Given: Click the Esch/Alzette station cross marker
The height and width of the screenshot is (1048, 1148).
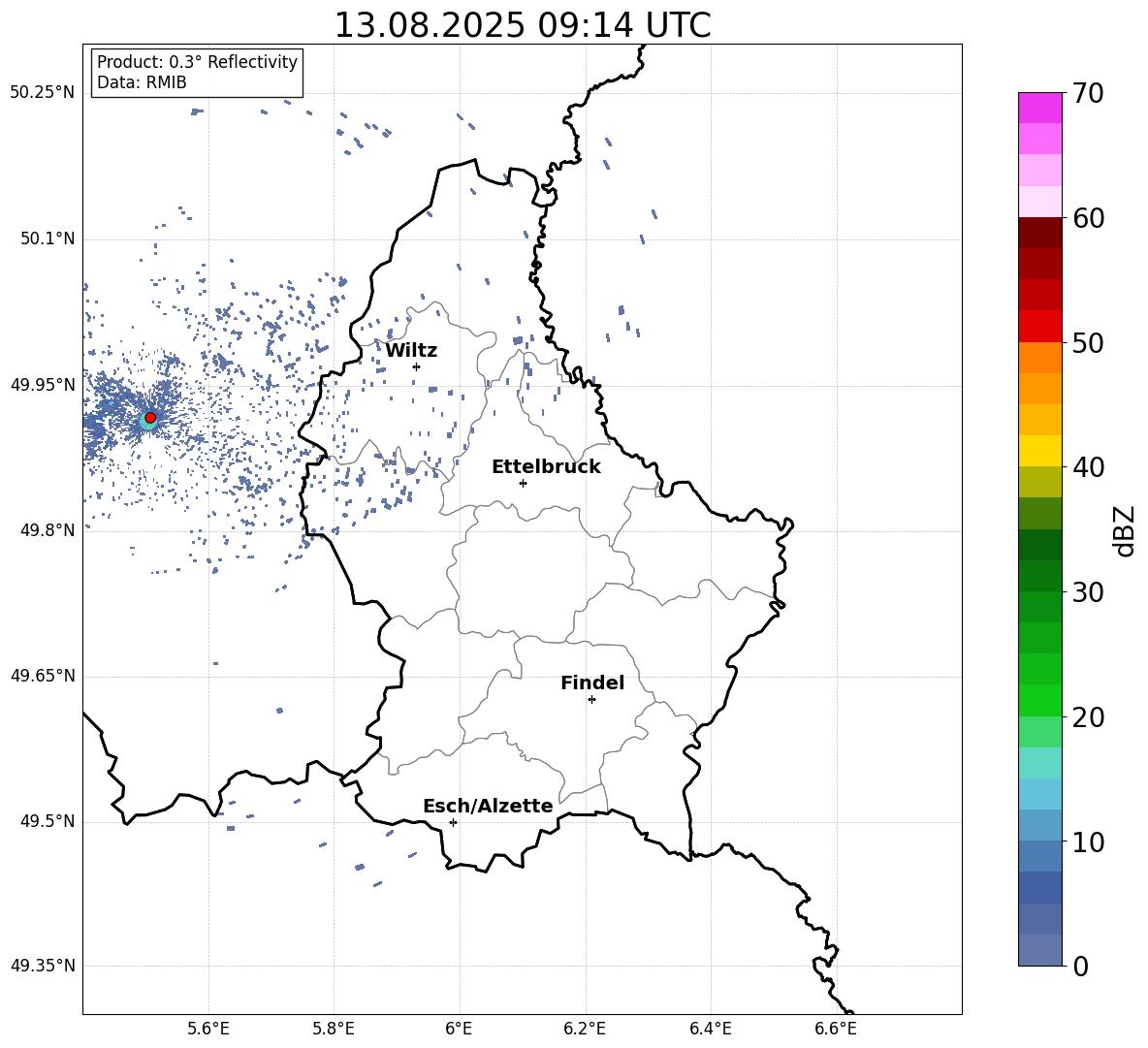Looking at the screenshot, I should pos(453,822).
